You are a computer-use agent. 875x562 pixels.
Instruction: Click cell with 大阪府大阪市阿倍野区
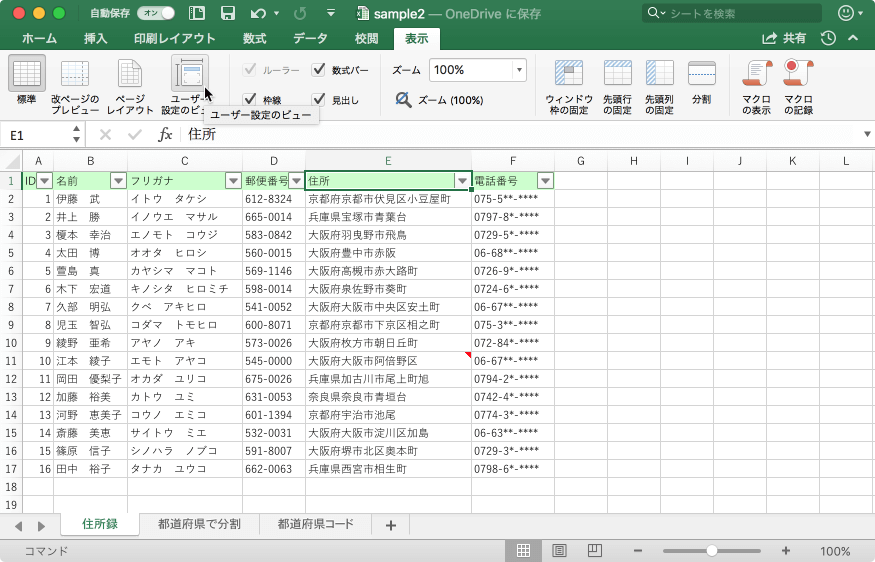(x=388, y=361)
